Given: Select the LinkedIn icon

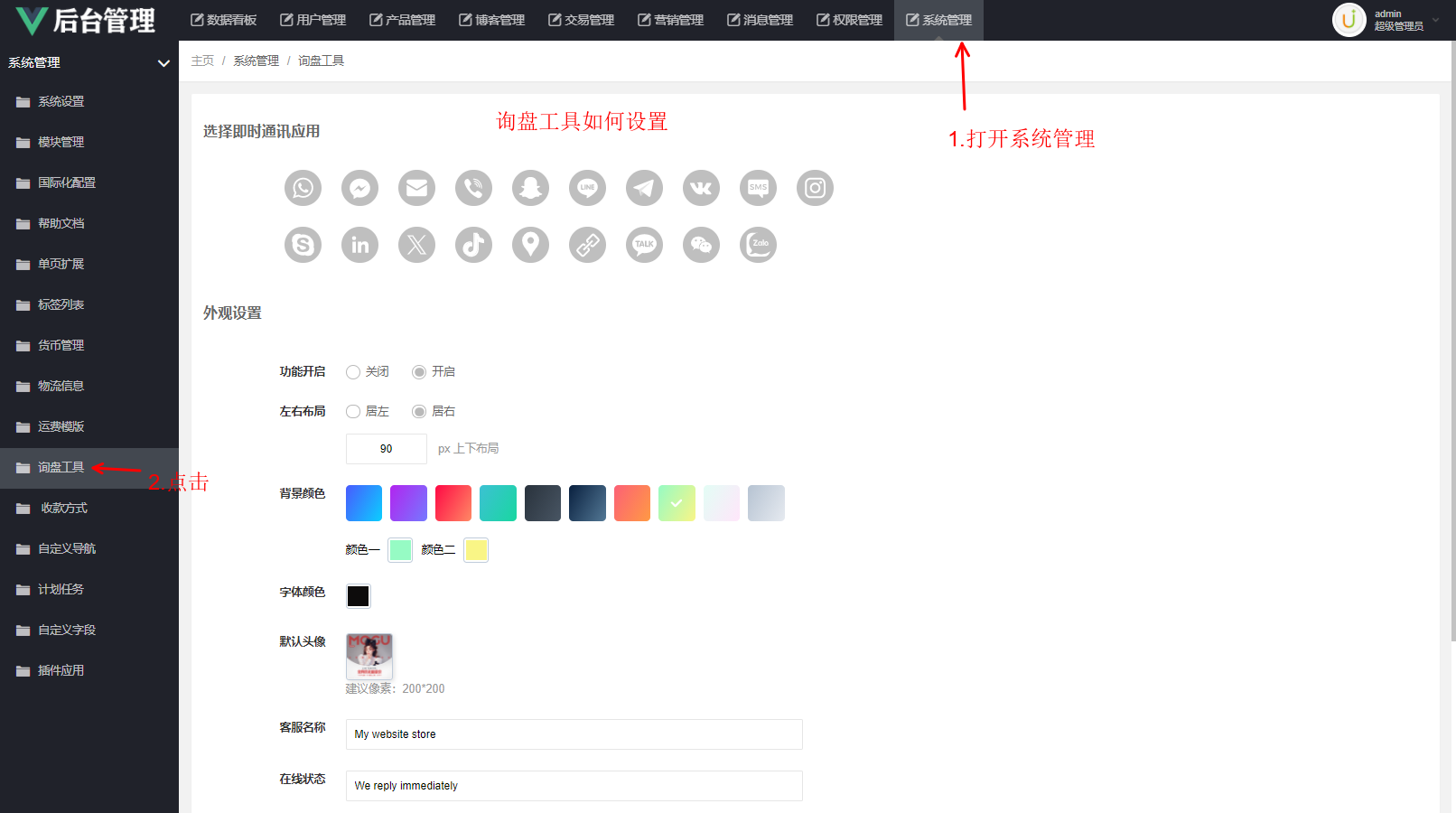Looking at the screenshot, I should pyautogui.click(x=359, y=245).
